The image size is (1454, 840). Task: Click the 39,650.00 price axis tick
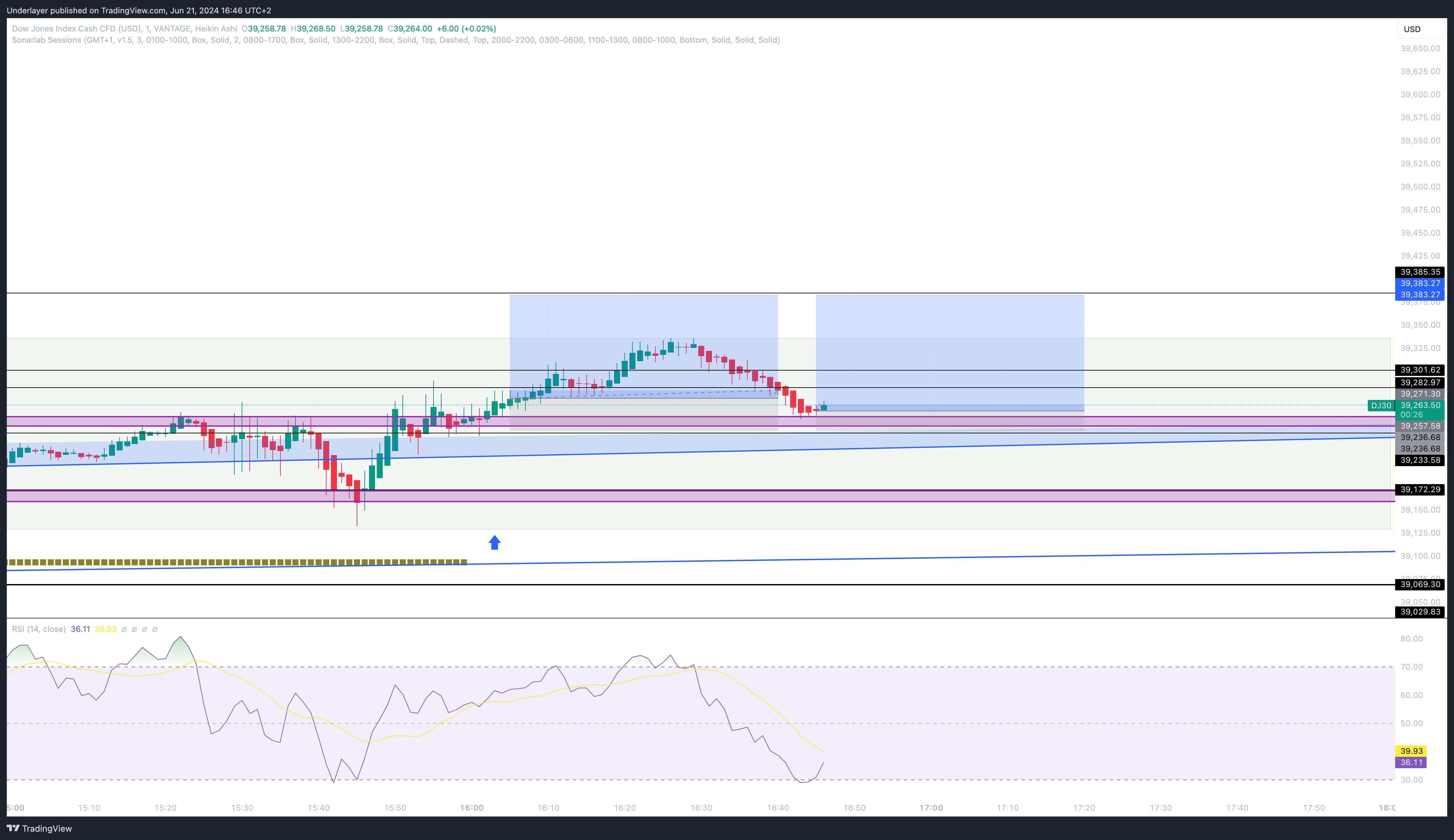pos(1420,48)
